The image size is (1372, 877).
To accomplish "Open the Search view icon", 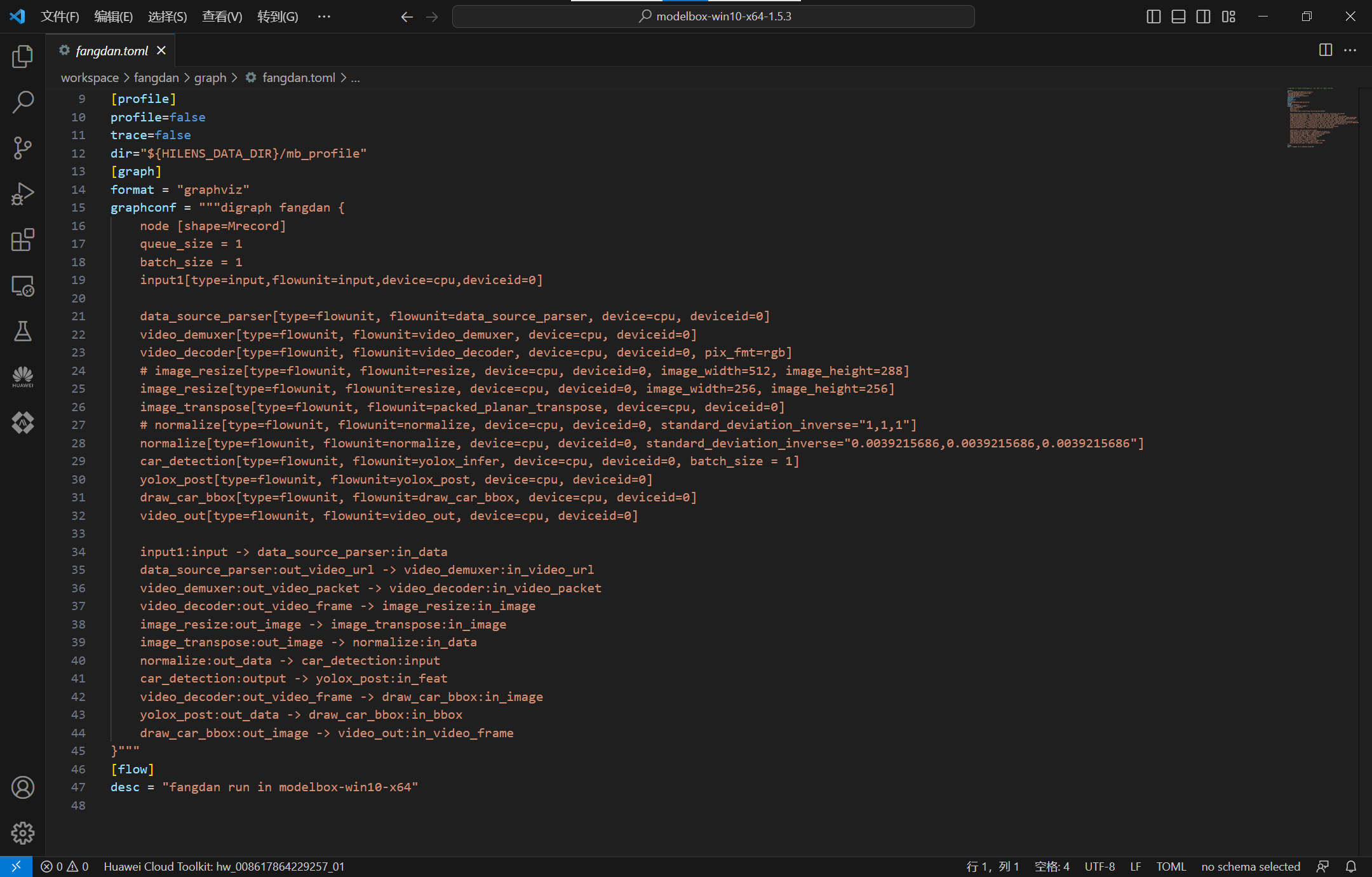I will pyautogui.click(x=22, y=102).
